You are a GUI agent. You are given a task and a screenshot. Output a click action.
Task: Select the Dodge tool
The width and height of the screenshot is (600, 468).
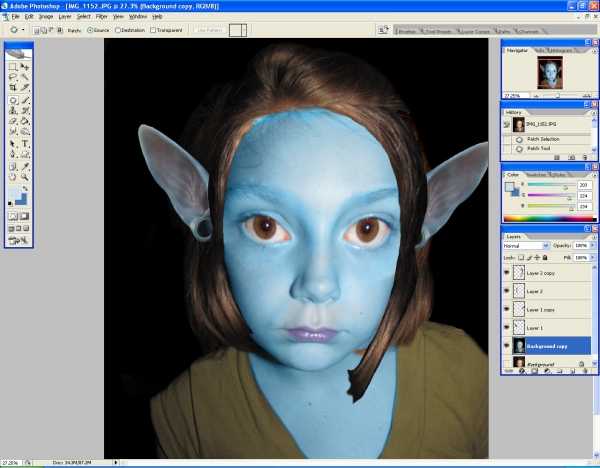[25, 131]
